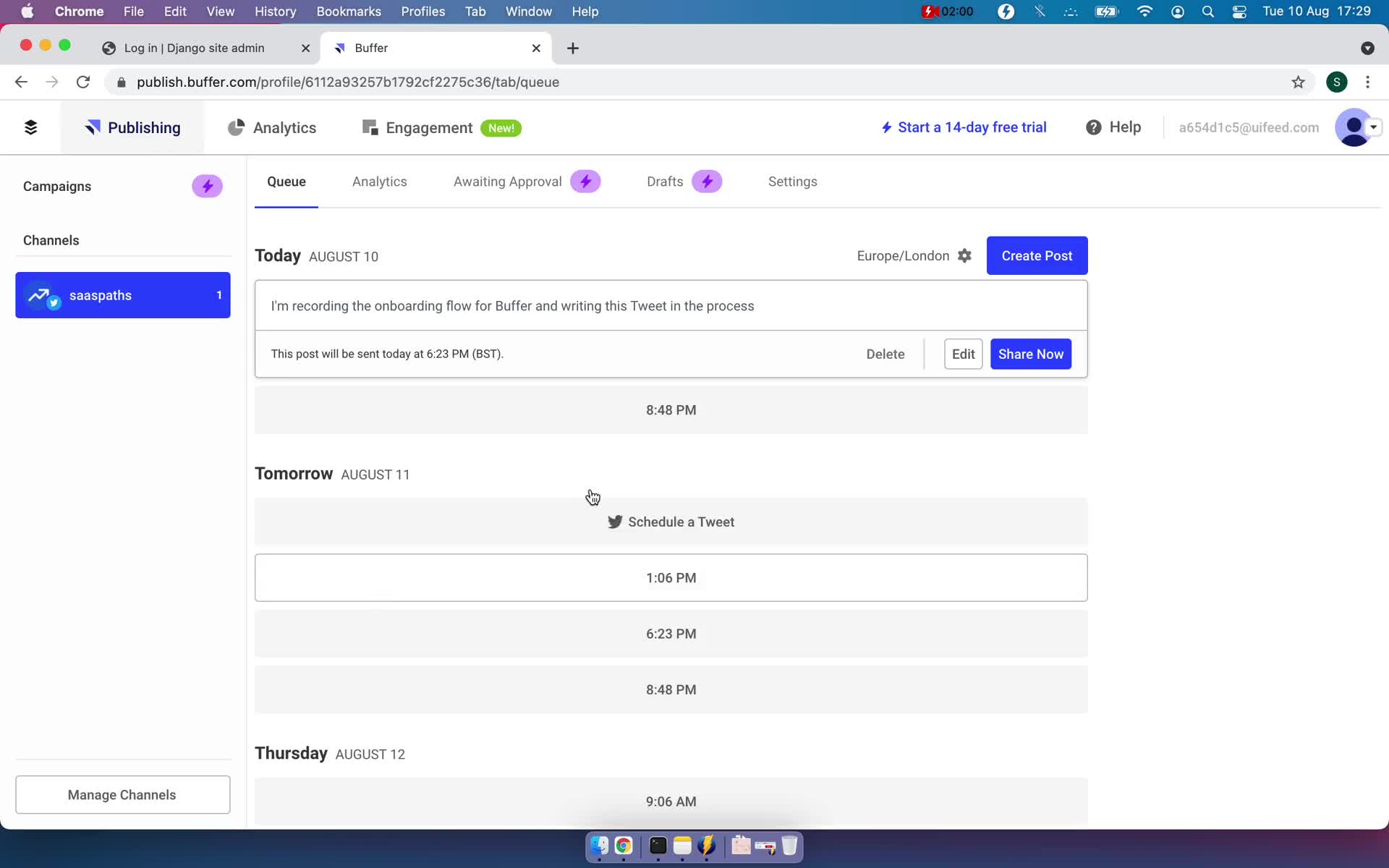
Task: Select Thursday's 9:06 AM slot
Action: pyautogui.click(x=671, y=801)
